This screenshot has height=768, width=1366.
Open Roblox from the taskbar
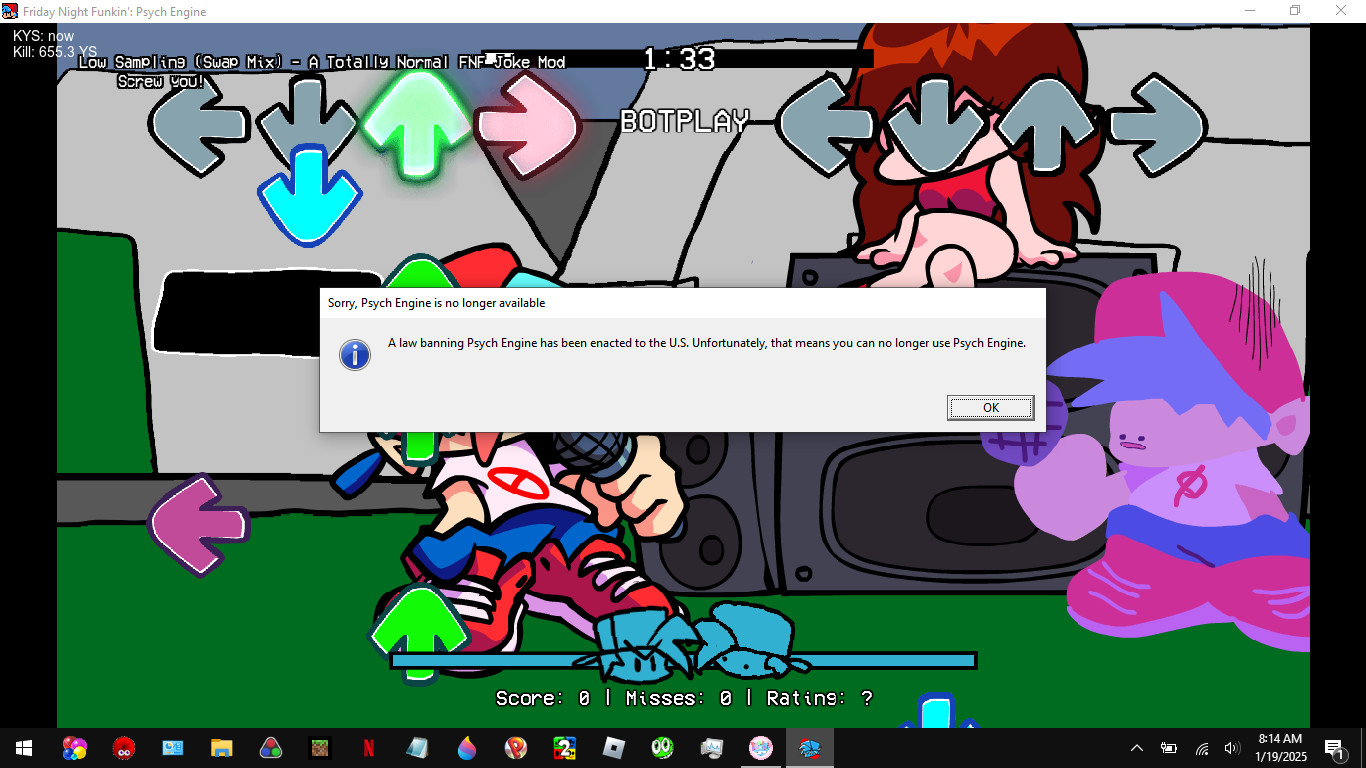pos(613,747)
